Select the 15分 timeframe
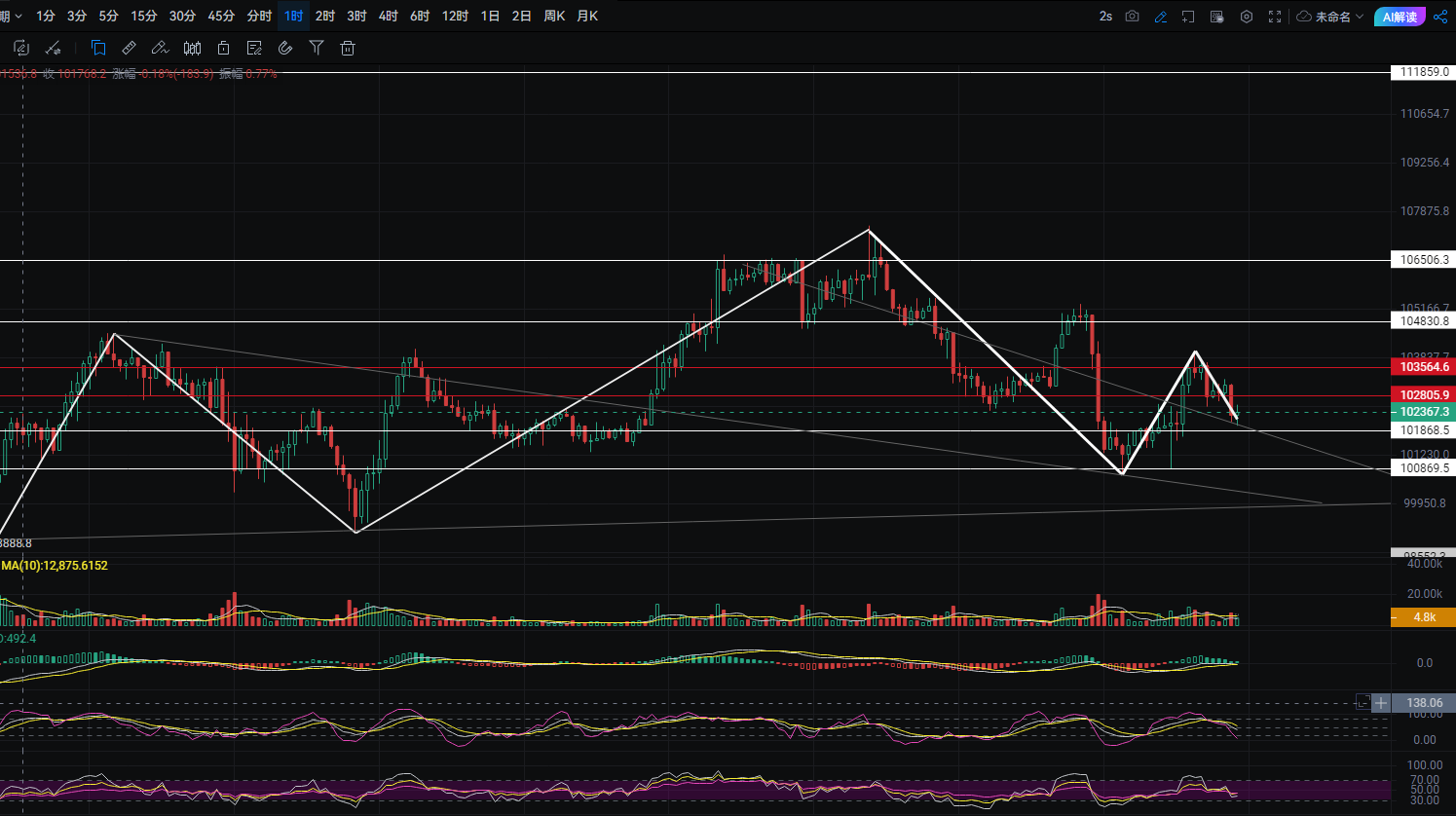 point(144,17)
